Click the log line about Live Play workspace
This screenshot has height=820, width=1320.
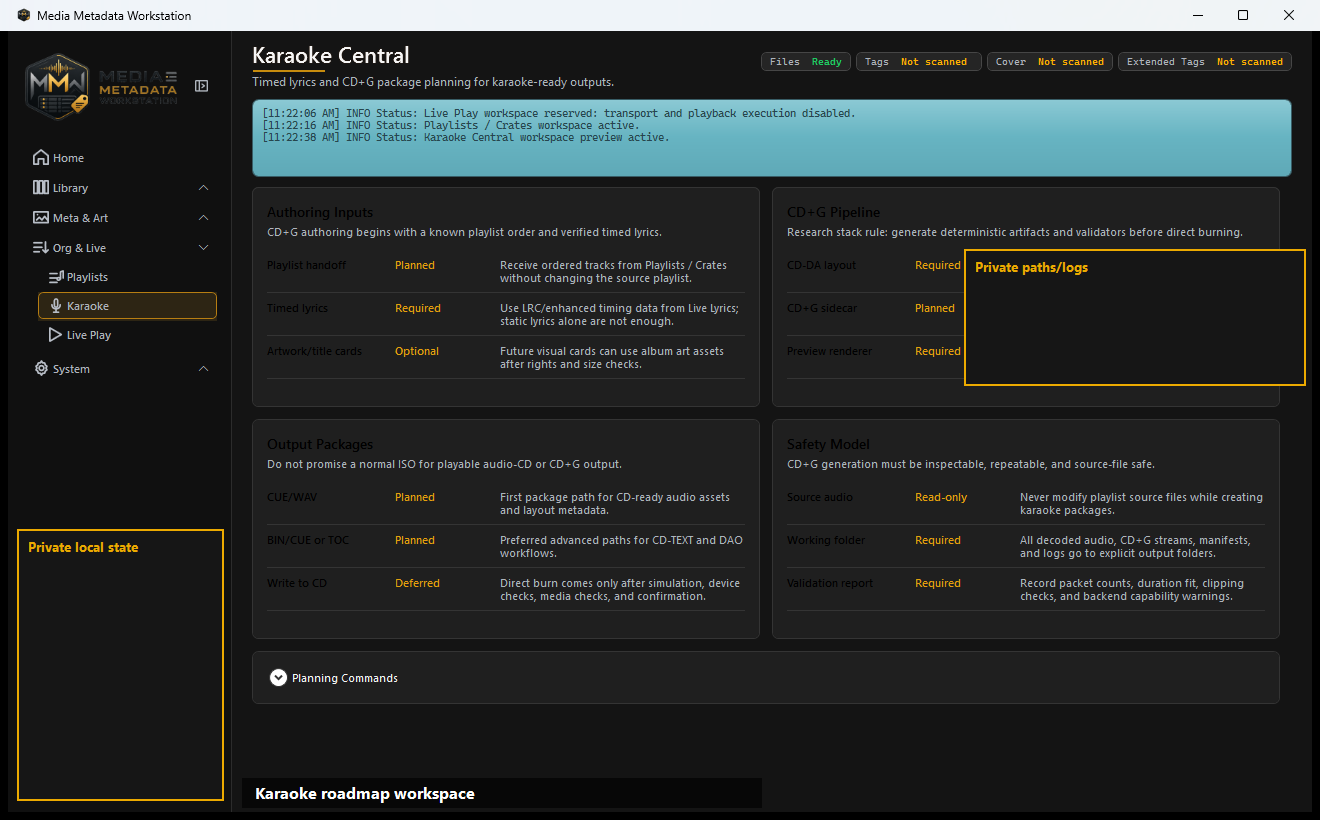(559, 114)
